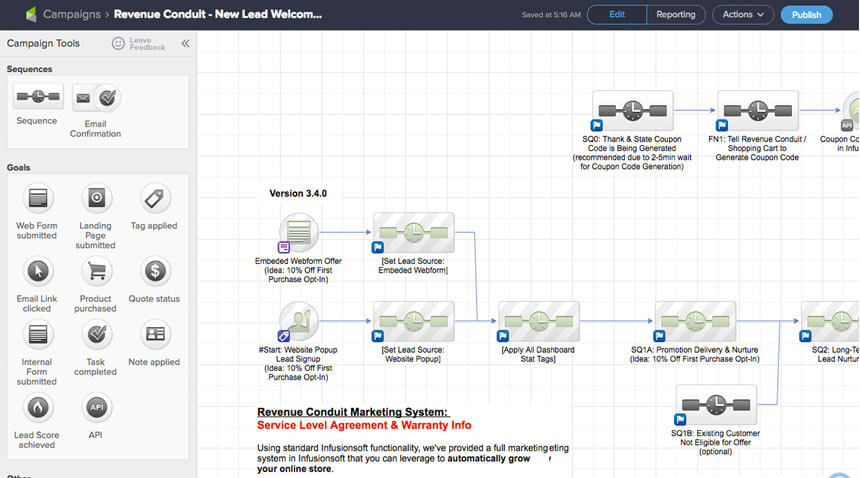Pick the Web Form submitted goal
This screenshot has height=478, width=860.
(38, 198)
